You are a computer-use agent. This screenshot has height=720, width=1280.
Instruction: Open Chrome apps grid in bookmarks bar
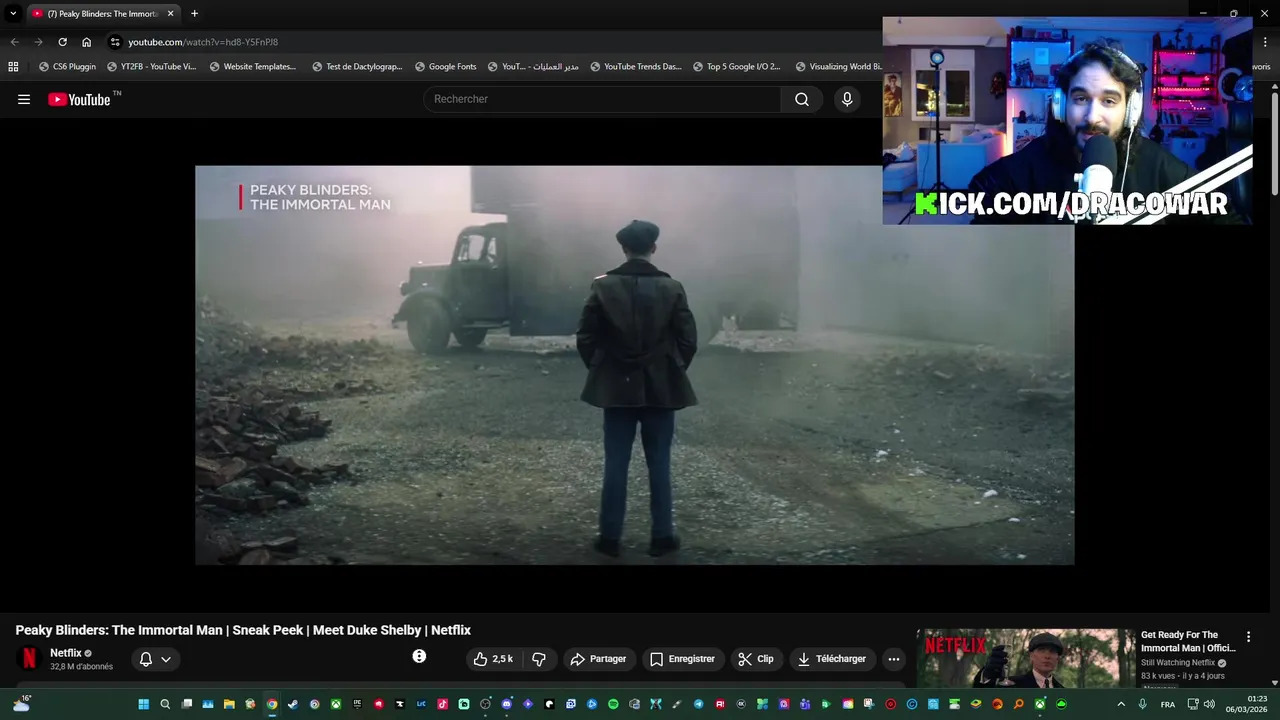coord(13,67)
